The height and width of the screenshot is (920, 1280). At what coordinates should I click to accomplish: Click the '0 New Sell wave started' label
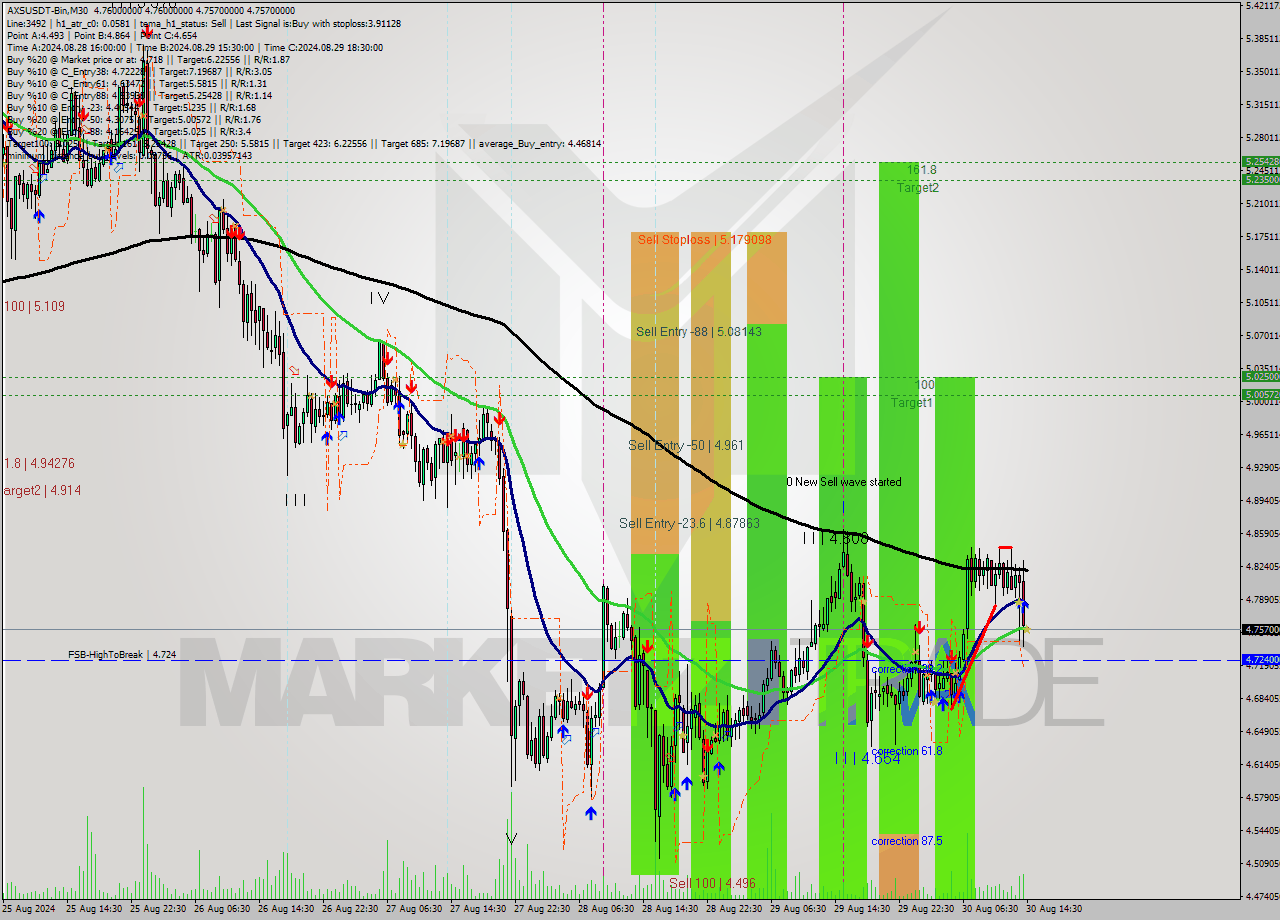[x=844, y=482]
